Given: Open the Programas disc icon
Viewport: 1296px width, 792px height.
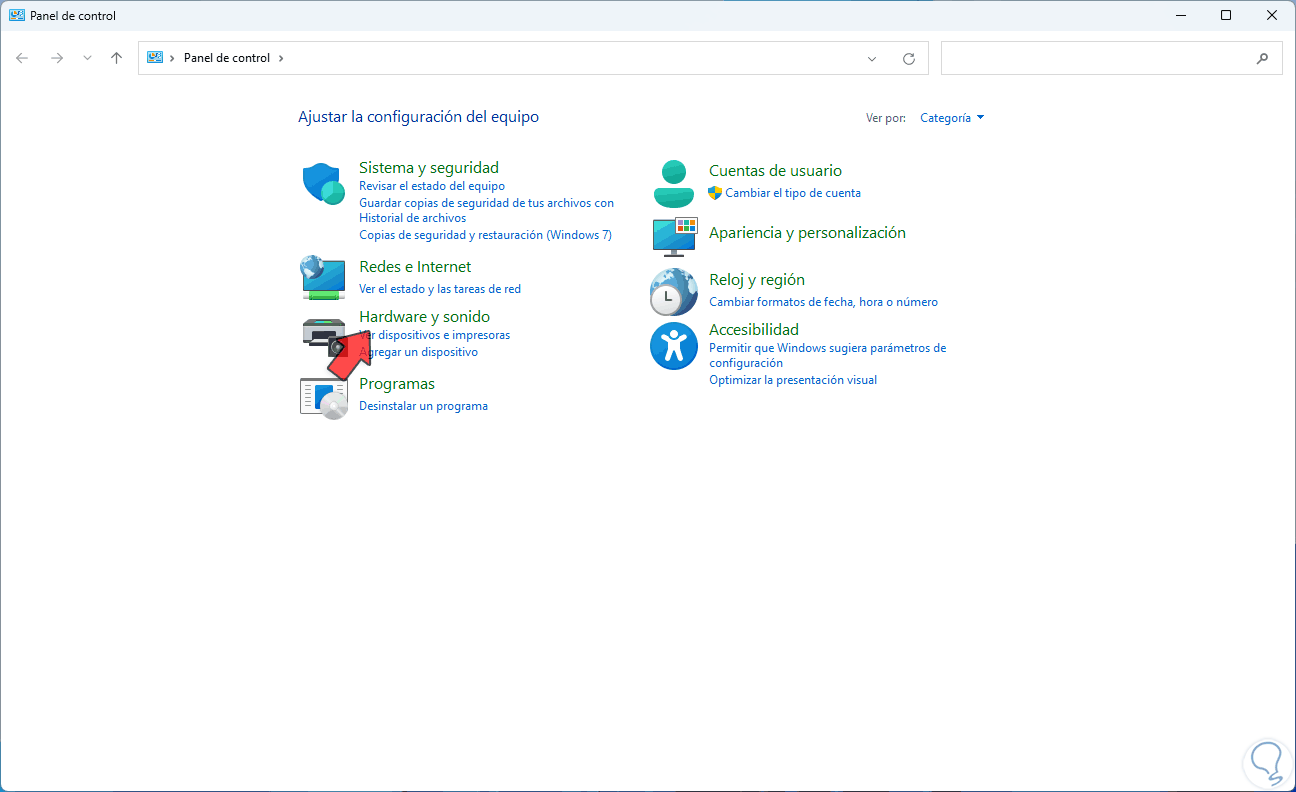Looking at the screenshot, I should [324, 397].
